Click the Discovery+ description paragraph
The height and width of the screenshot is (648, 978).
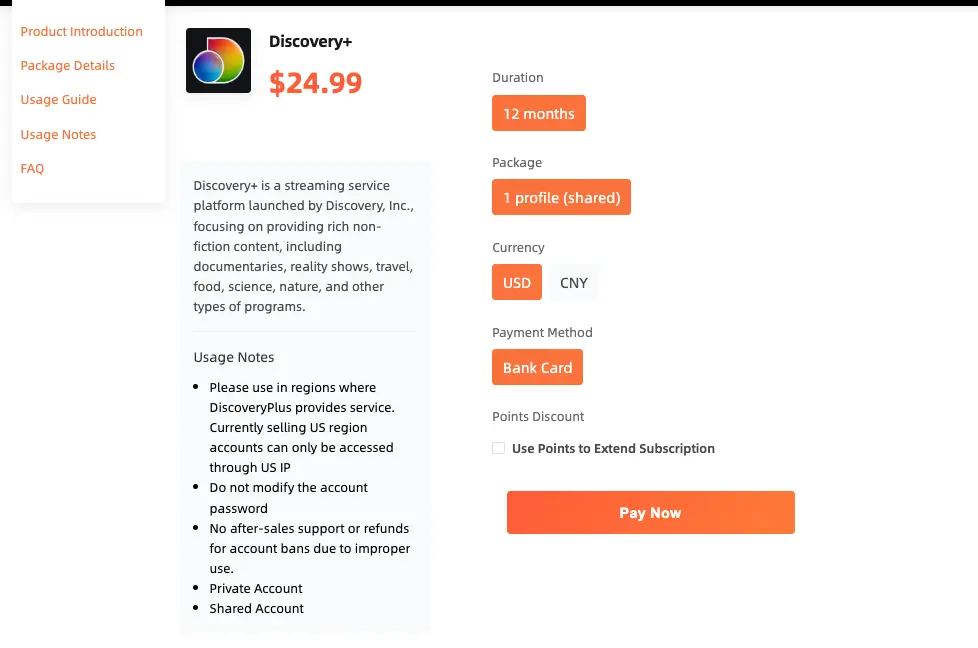click(x=304, y=246)
